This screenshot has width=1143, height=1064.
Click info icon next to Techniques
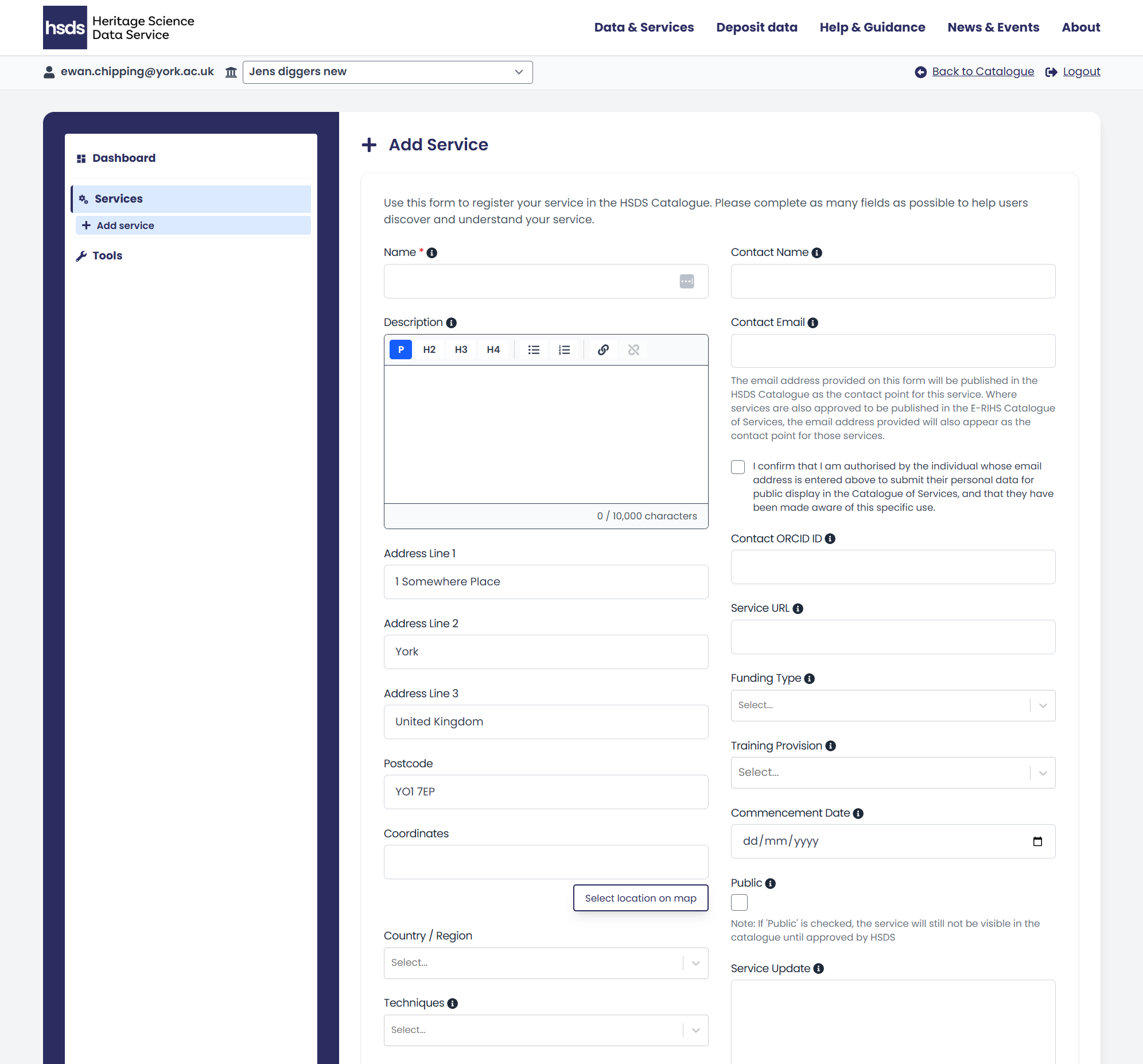pyautogui.click(x=453, y=1004)
